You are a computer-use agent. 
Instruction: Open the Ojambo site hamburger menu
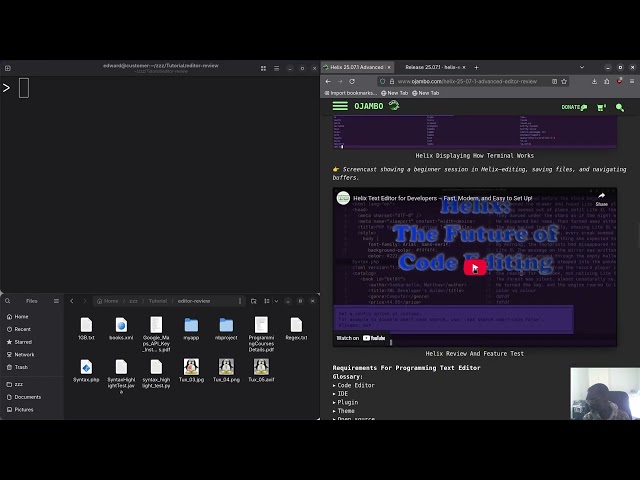[x=340, y=106]
